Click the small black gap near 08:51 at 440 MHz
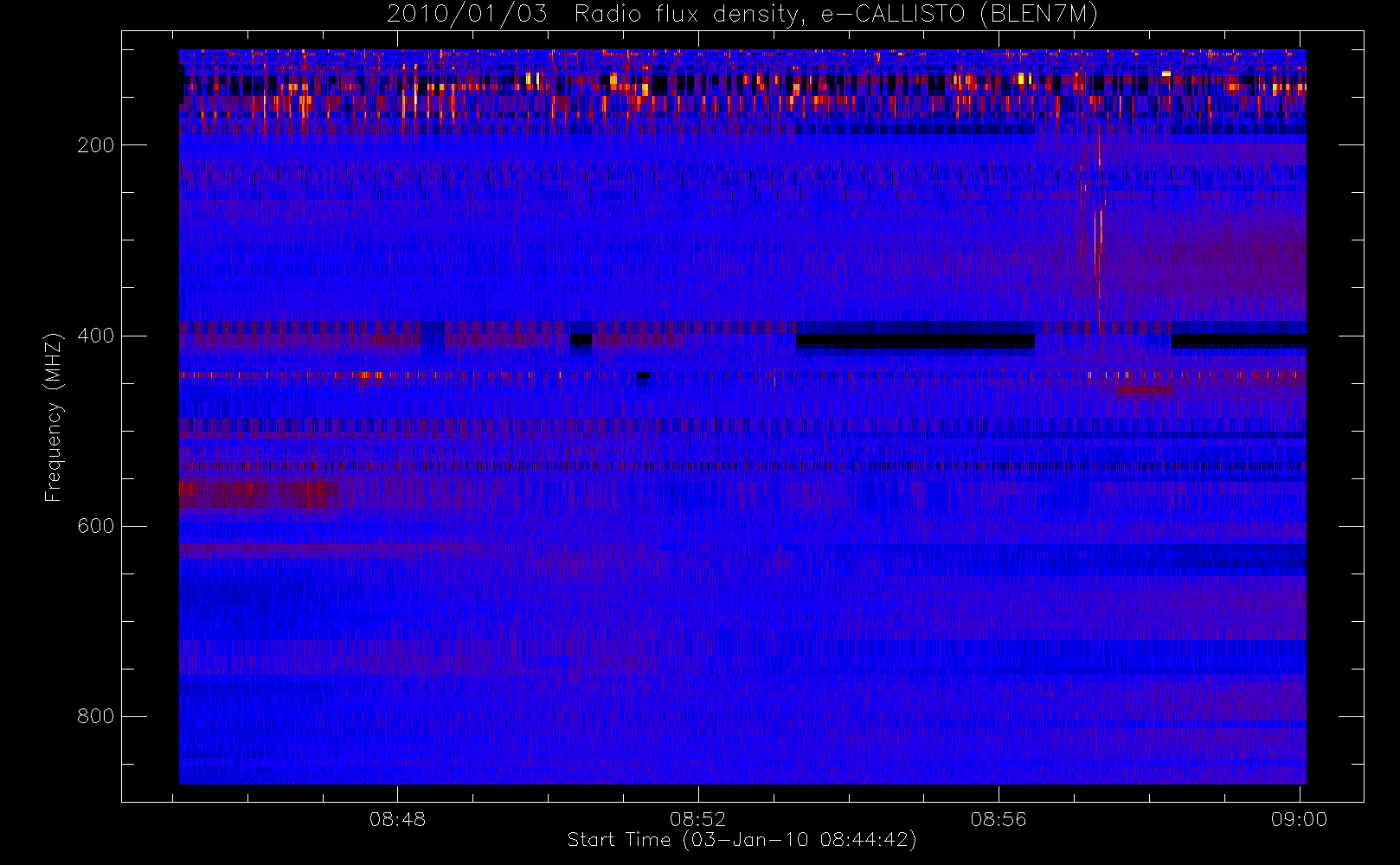 [643, 375]
